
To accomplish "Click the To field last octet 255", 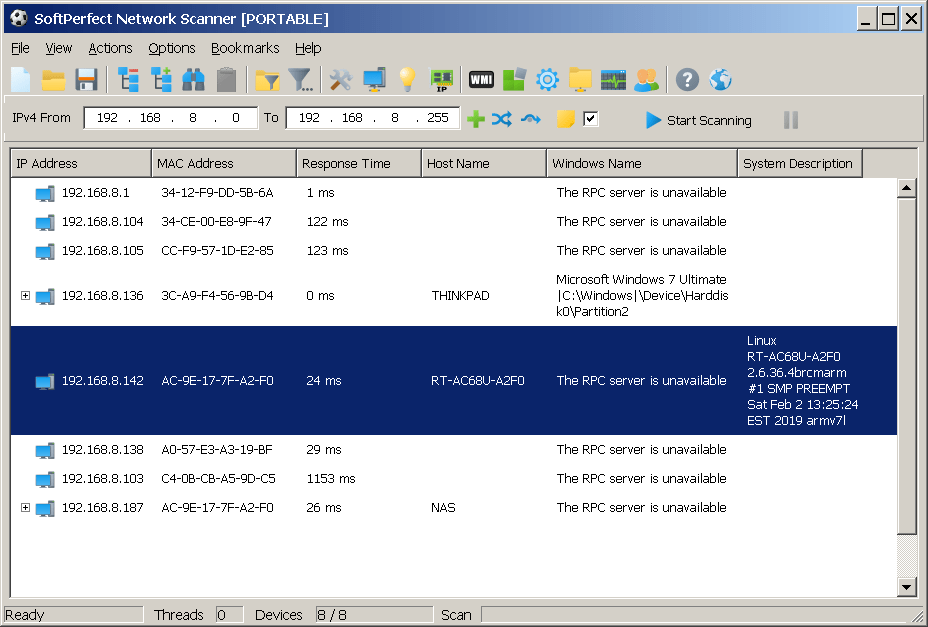I will pos(438,118).
